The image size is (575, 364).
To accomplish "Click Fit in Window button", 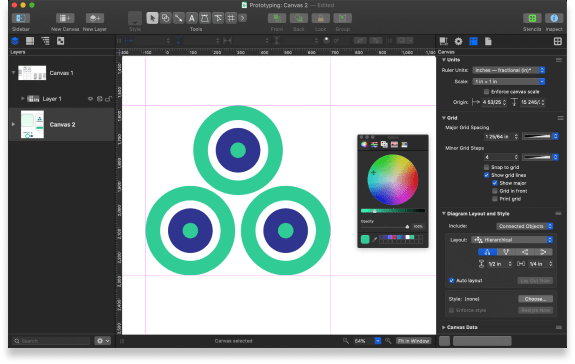I will click(x=413, y=341).
